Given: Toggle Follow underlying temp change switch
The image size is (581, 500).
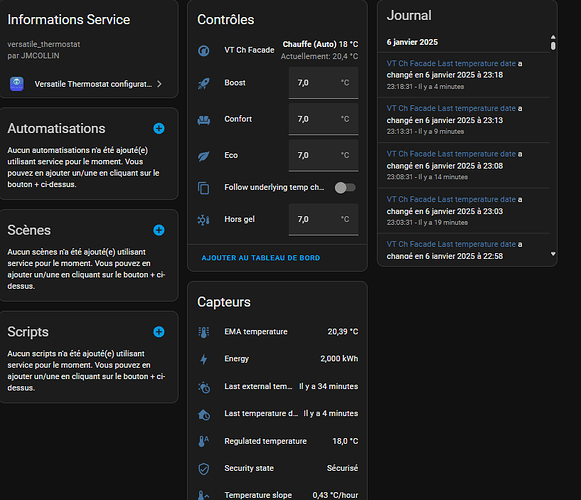Looking at the screenshot, I should click(x=345, y=188).
